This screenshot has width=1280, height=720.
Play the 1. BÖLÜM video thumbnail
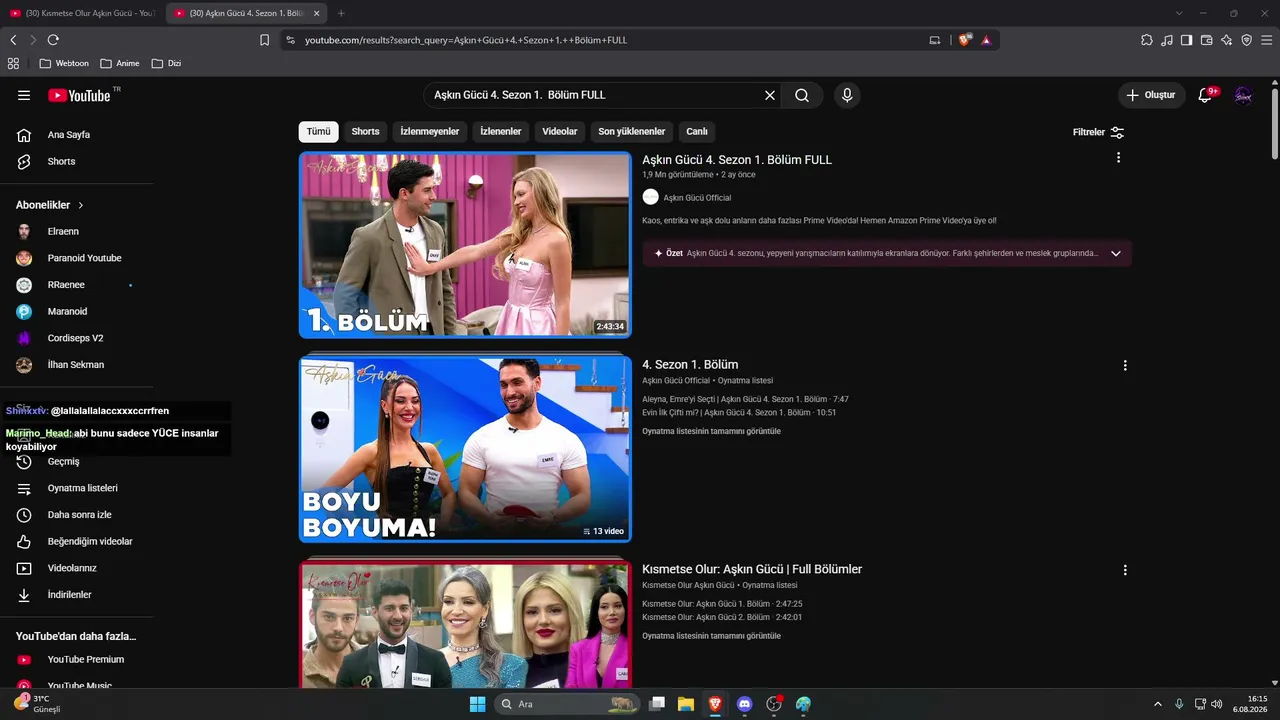[x=465, y=245]
